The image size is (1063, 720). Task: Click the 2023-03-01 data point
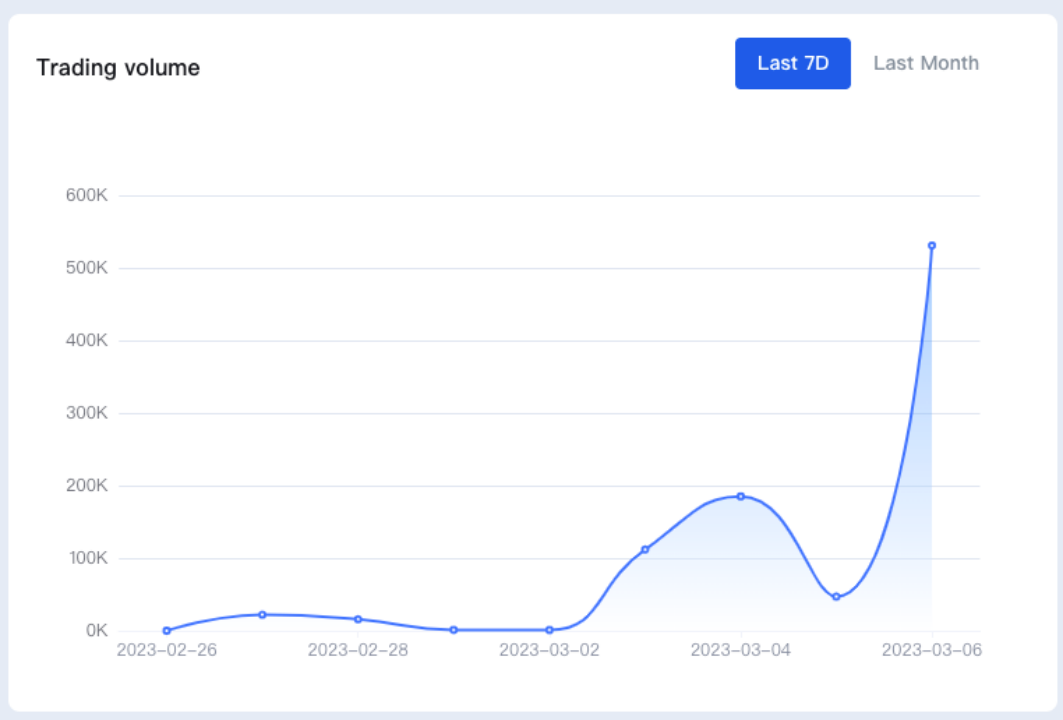[x=454, y=630]
